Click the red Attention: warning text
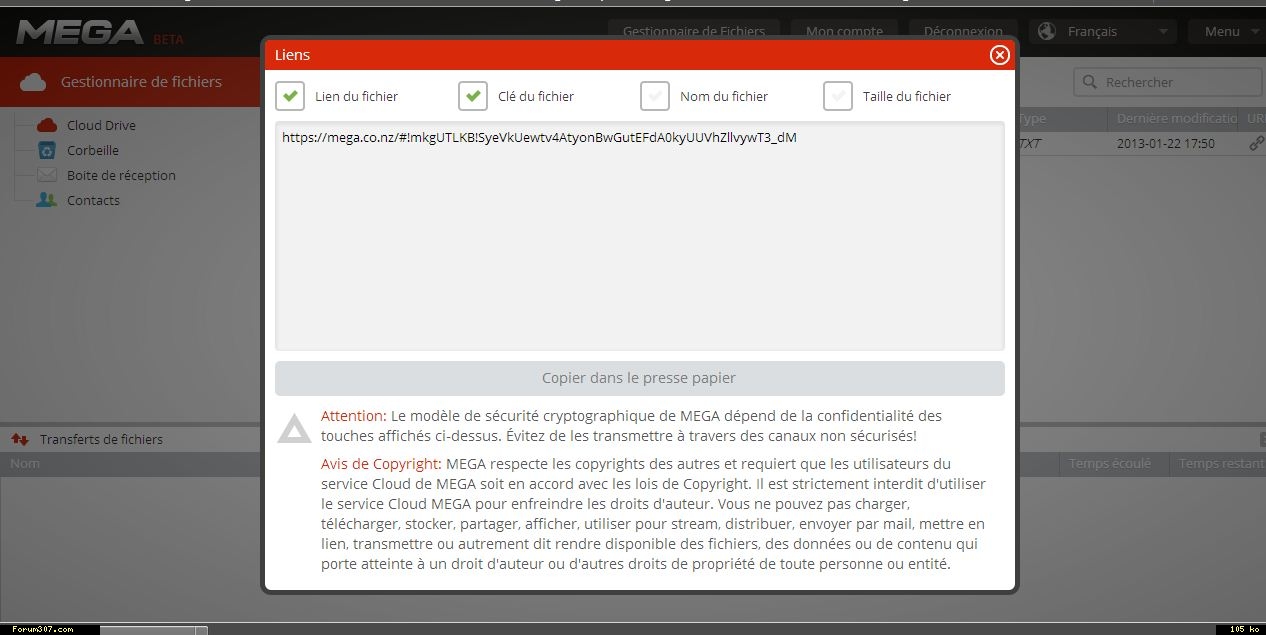This screenshot has height=635, width=1266. pos(353,415)
